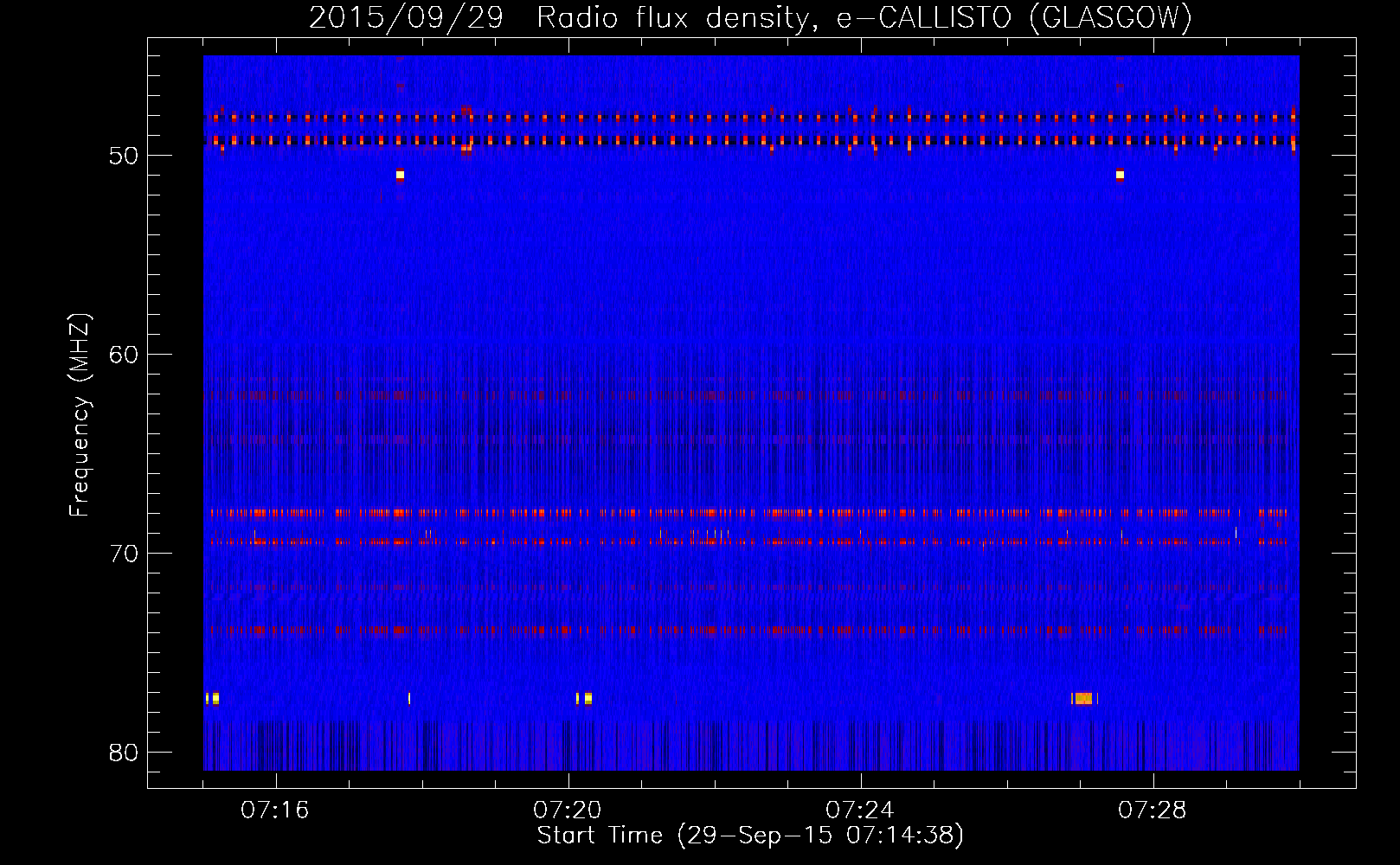
Task: Click the 'Frequency (MHZ)' axis label
Action: (80, 415)
